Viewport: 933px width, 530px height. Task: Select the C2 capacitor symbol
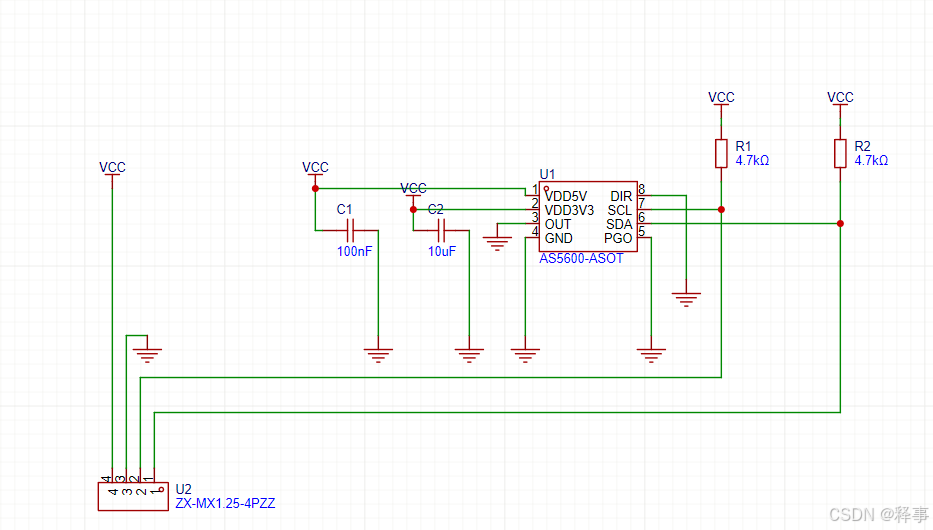(x=442, y=230)
